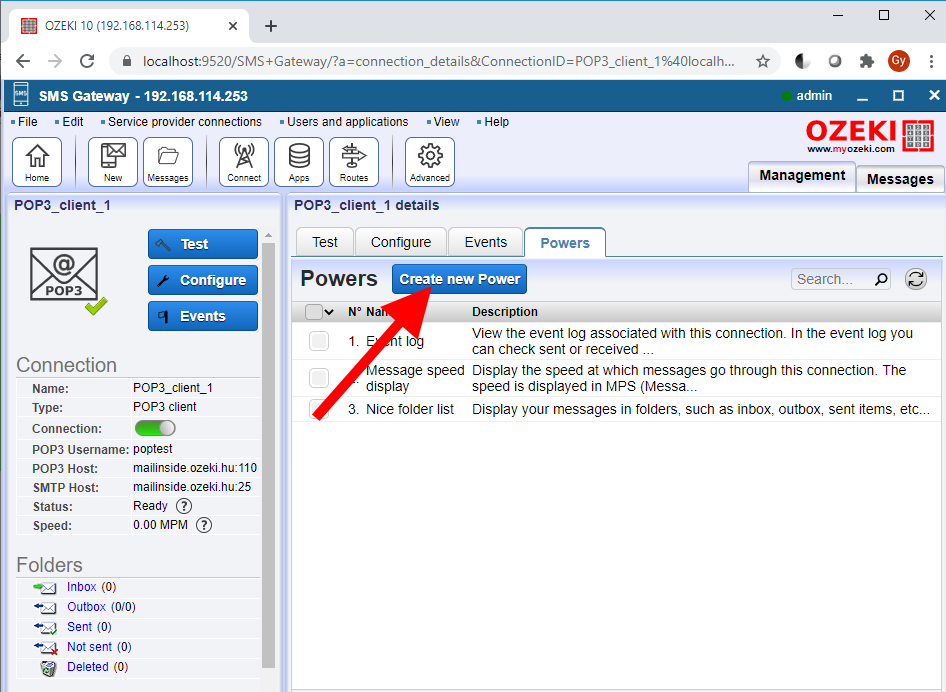Open the Not sent folder link

point(89,647)
